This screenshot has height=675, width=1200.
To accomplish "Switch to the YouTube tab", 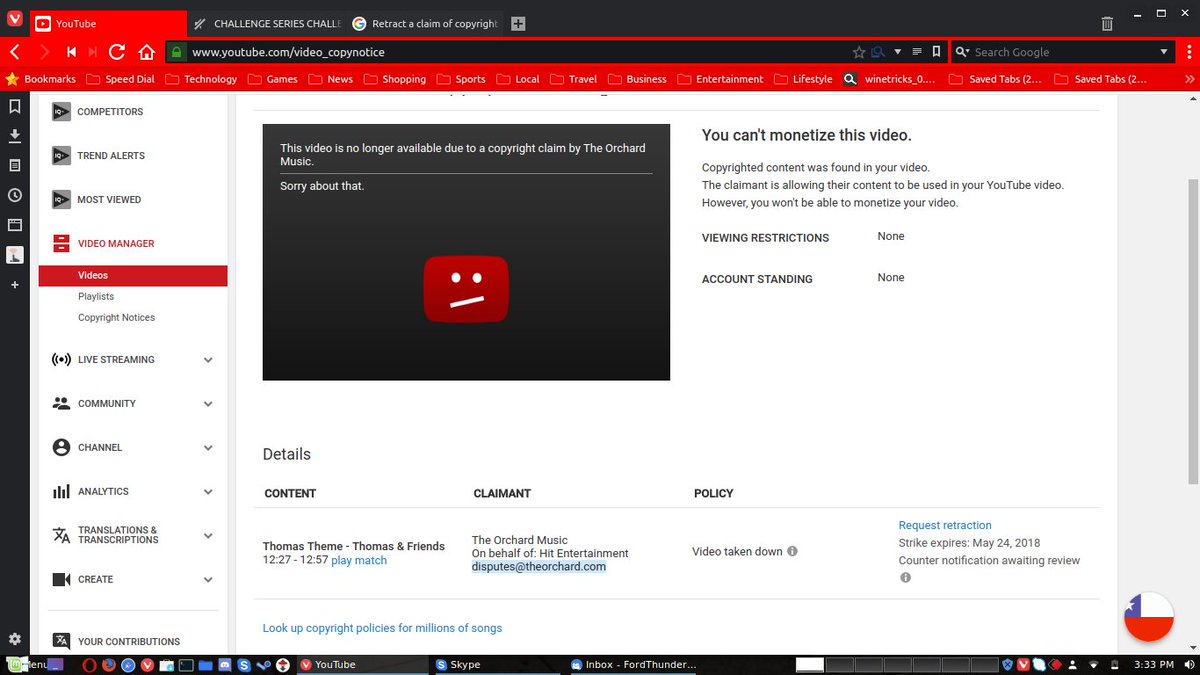I will [x=108, y=24].
